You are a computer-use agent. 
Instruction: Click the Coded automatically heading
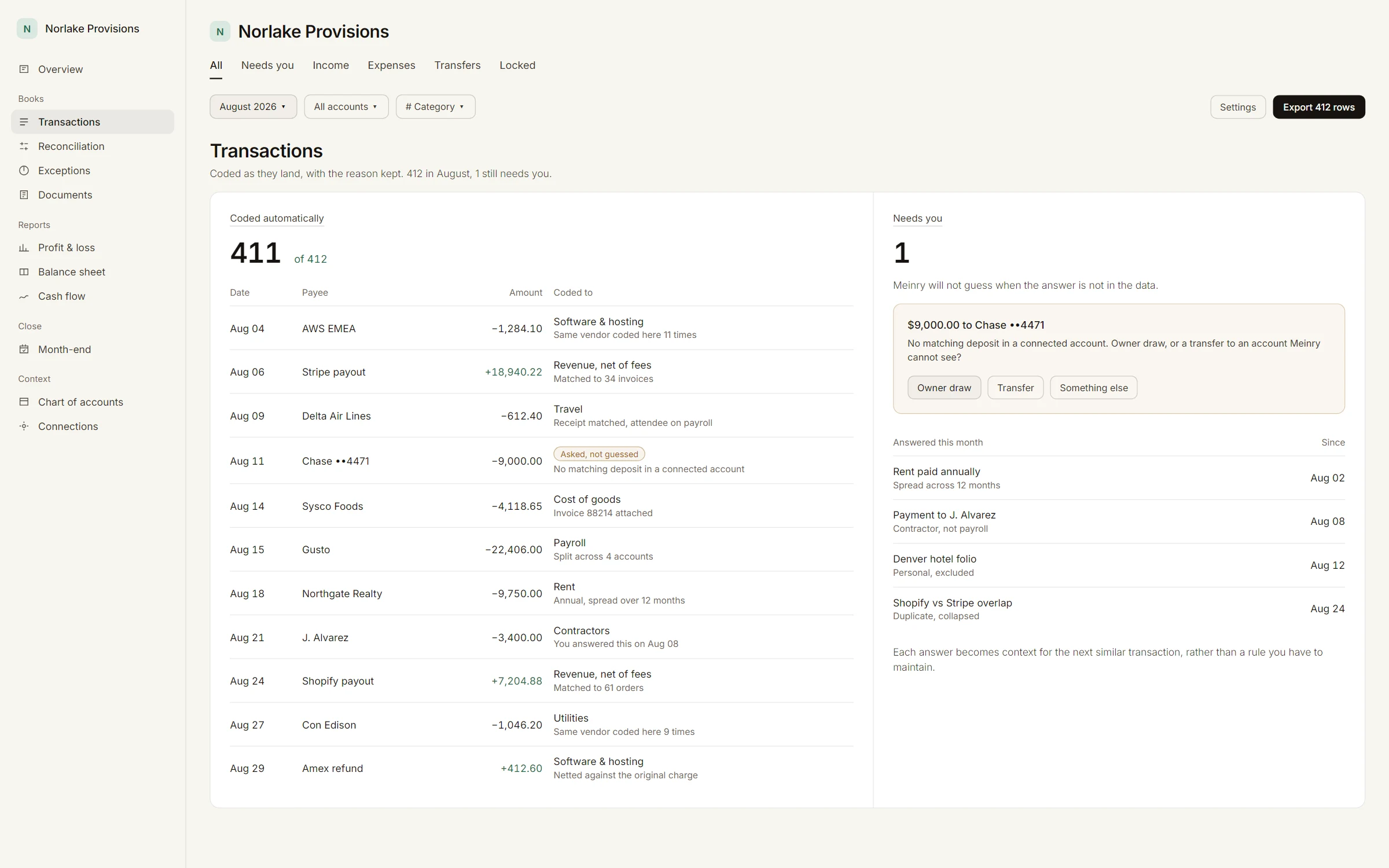tap(277, 218)
